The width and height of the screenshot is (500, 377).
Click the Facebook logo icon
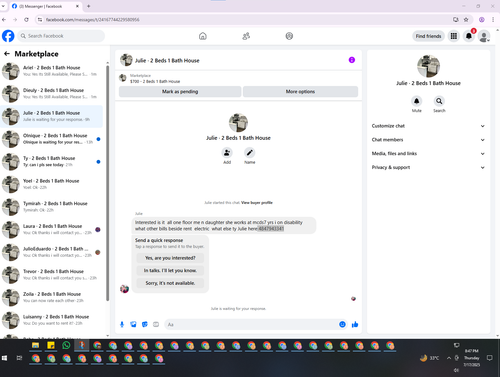(x=8, y=36)
